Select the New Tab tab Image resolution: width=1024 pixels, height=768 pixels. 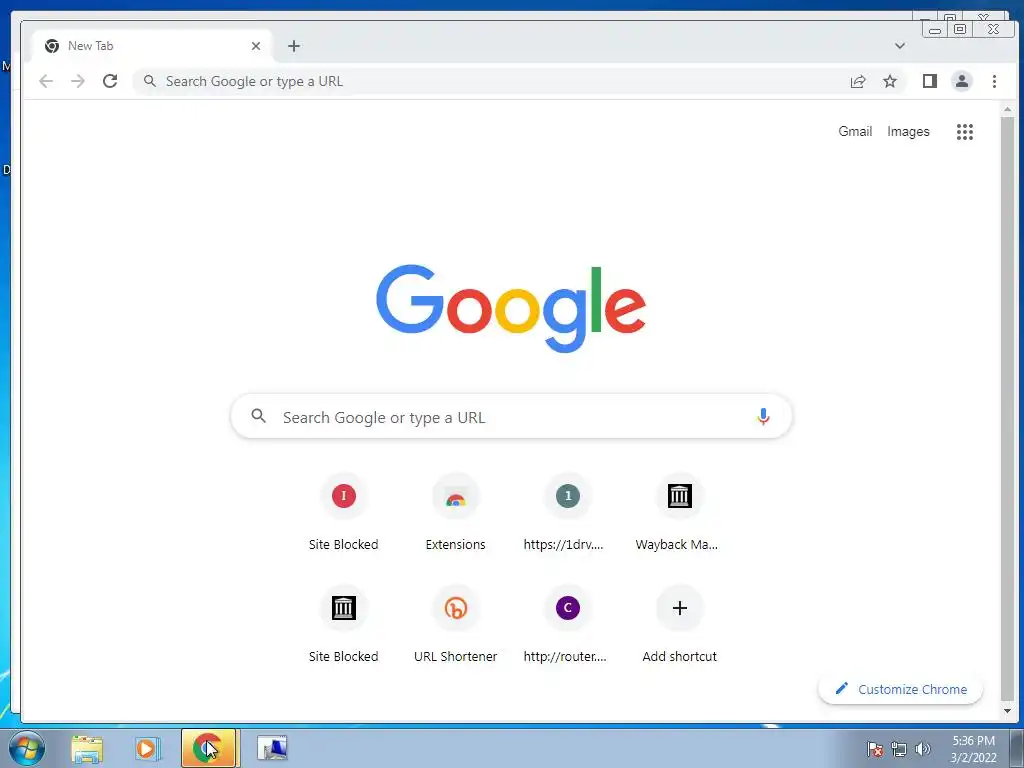click(152, 46)
